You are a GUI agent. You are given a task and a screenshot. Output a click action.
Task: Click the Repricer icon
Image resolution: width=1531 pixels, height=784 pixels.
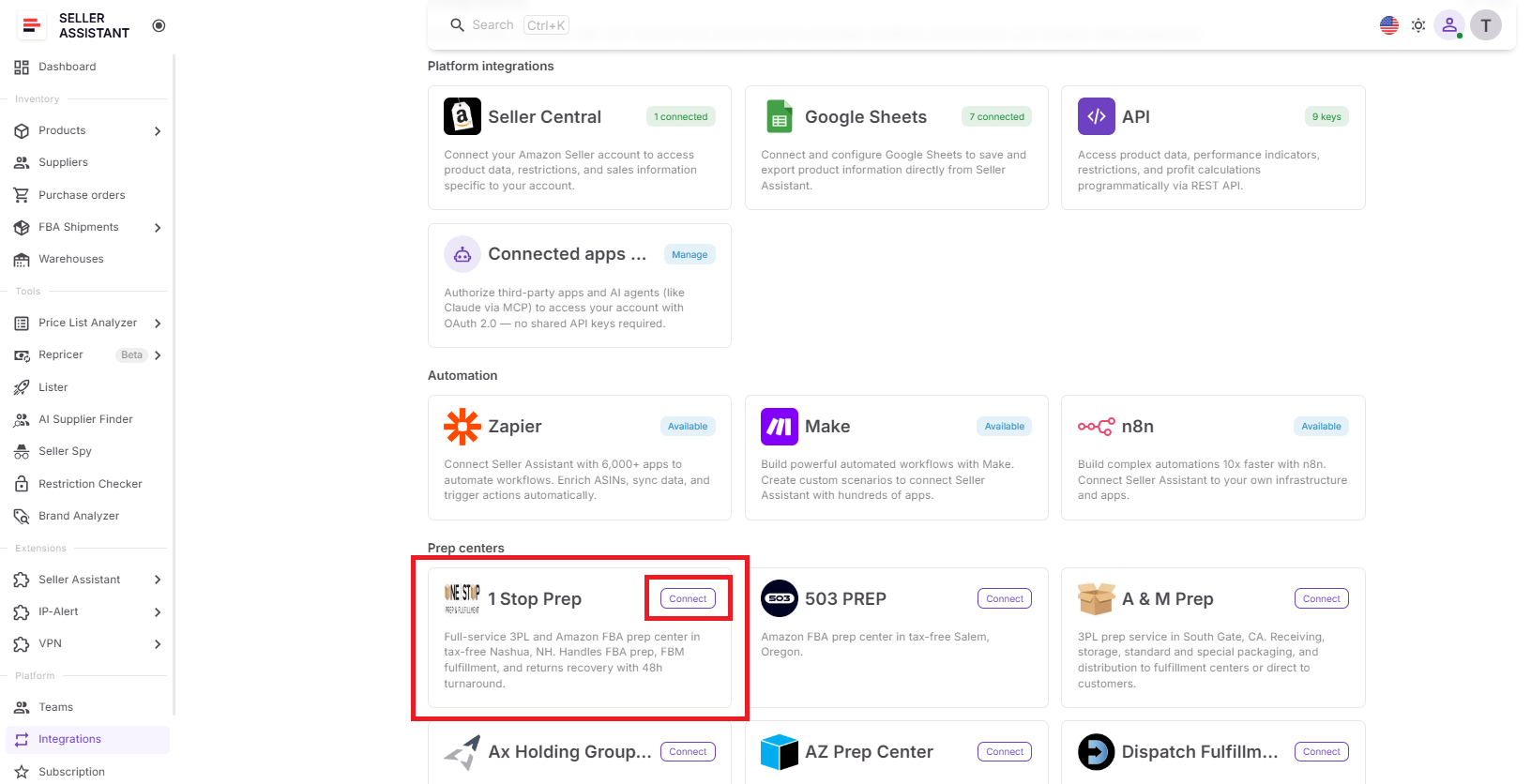coord(22,355)
